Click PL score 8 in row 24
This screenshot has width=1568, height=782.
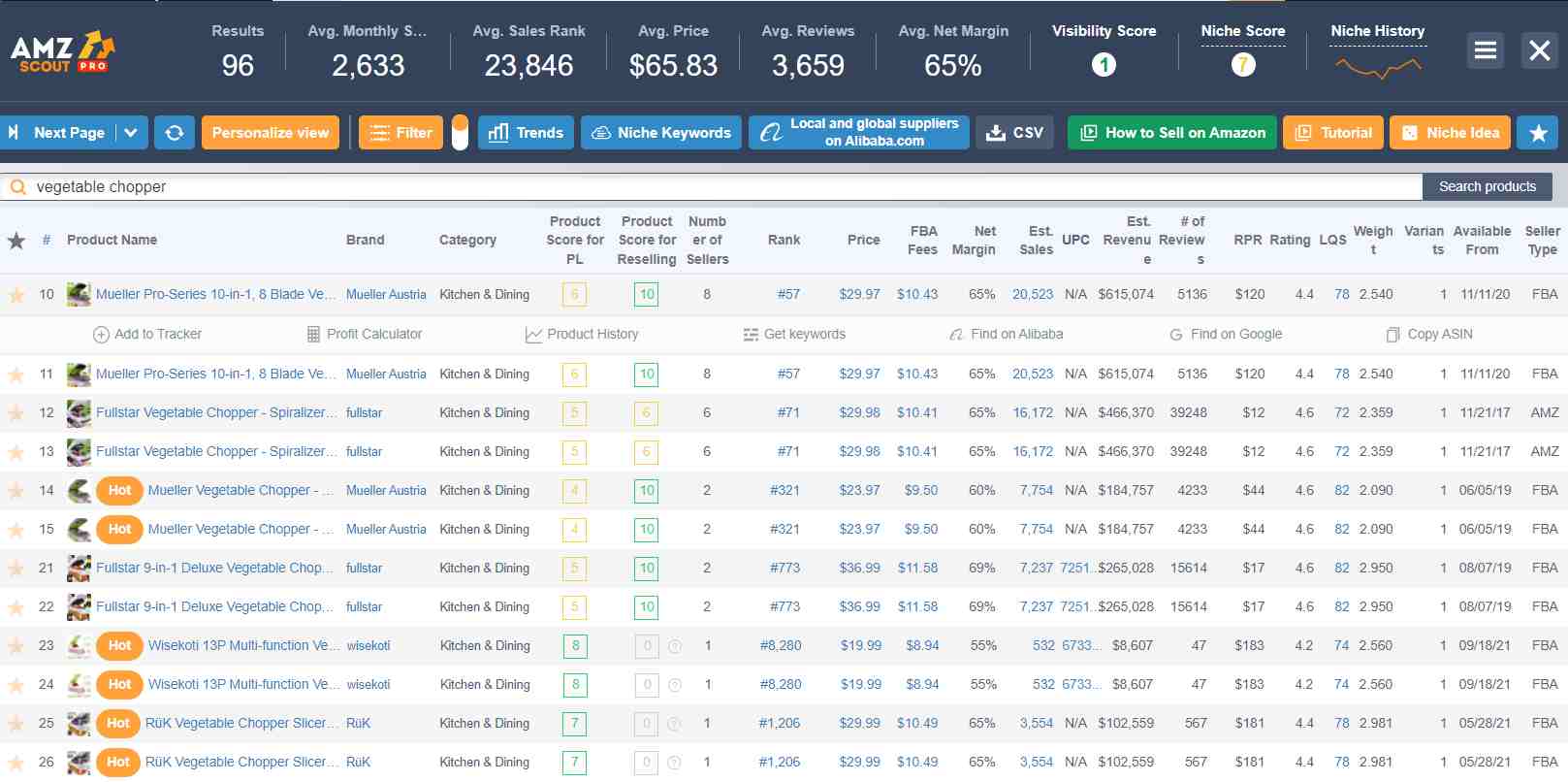(575, 685)
